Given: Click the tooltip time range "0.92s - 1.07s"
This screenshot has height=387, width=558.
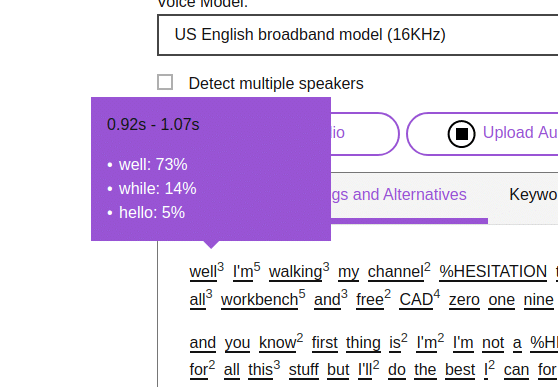Looking at the screenshot, I should pos(153,125).
